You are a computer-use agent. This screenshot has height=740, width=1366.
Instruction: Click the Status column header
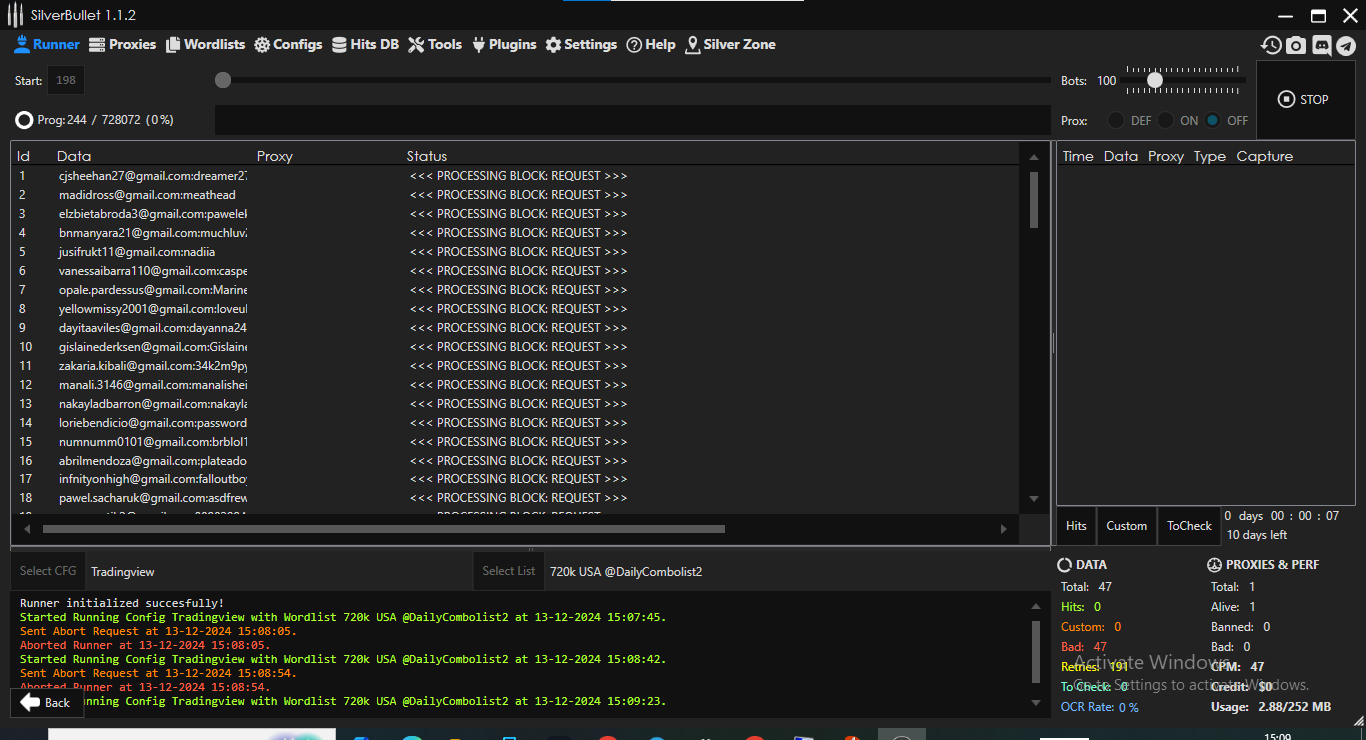(x=427, y=156)
